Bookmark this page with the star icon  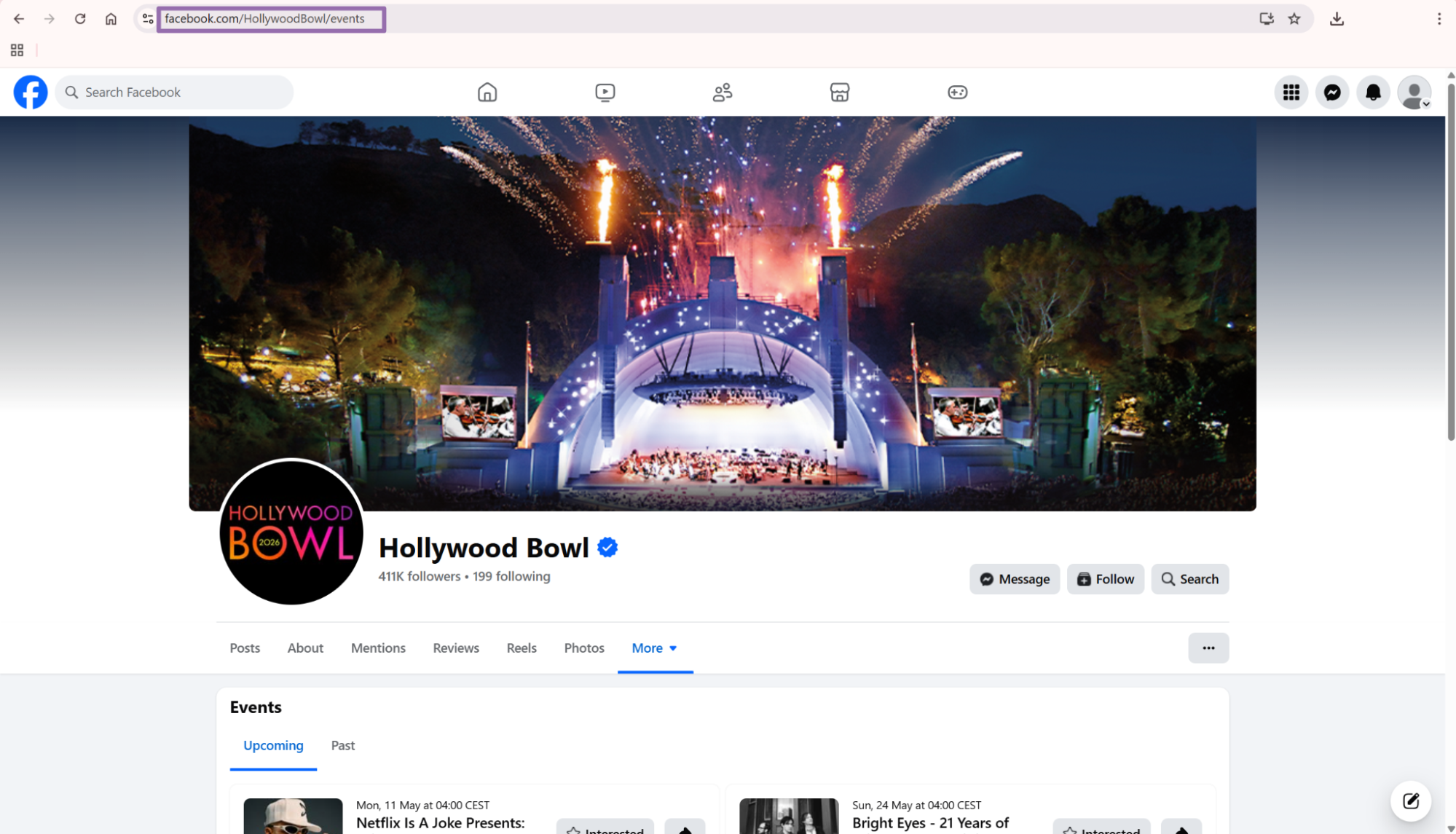click(x=1294, y=19)
